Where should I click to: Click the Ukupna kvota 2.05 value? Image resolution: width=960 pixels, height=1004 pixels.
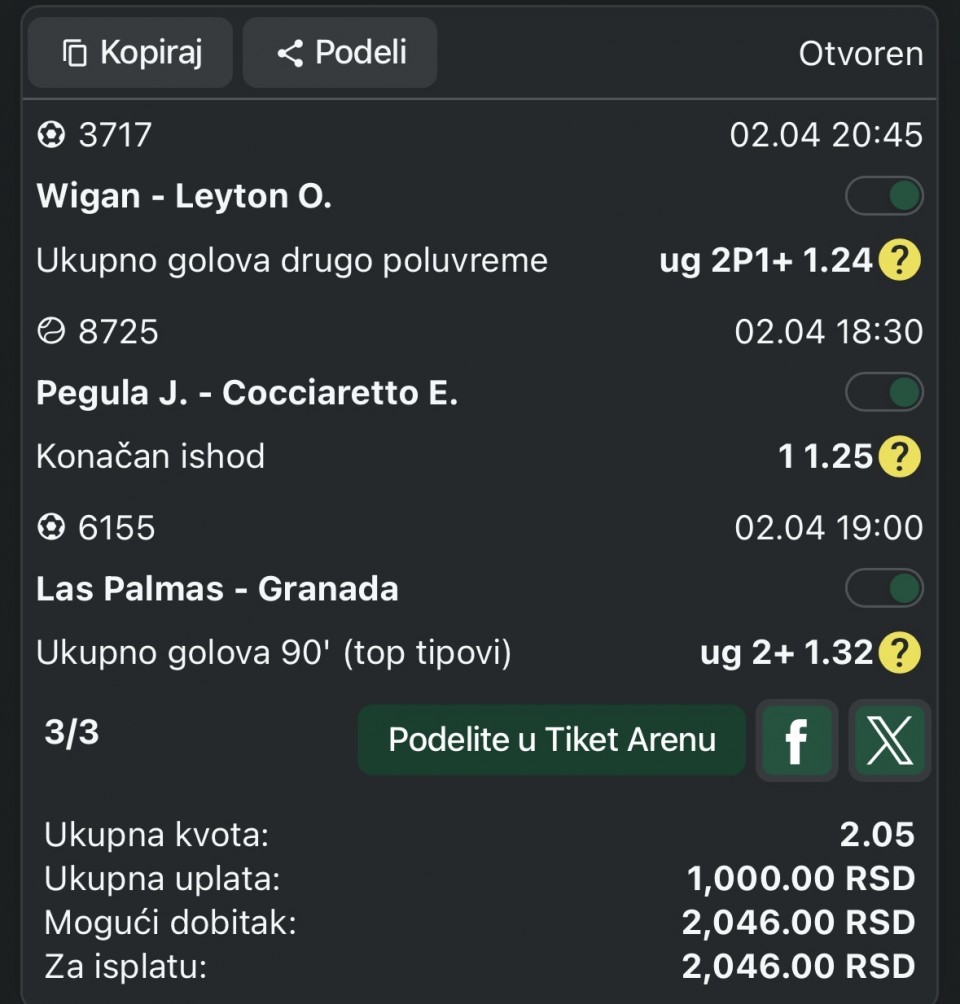point(877,834)
